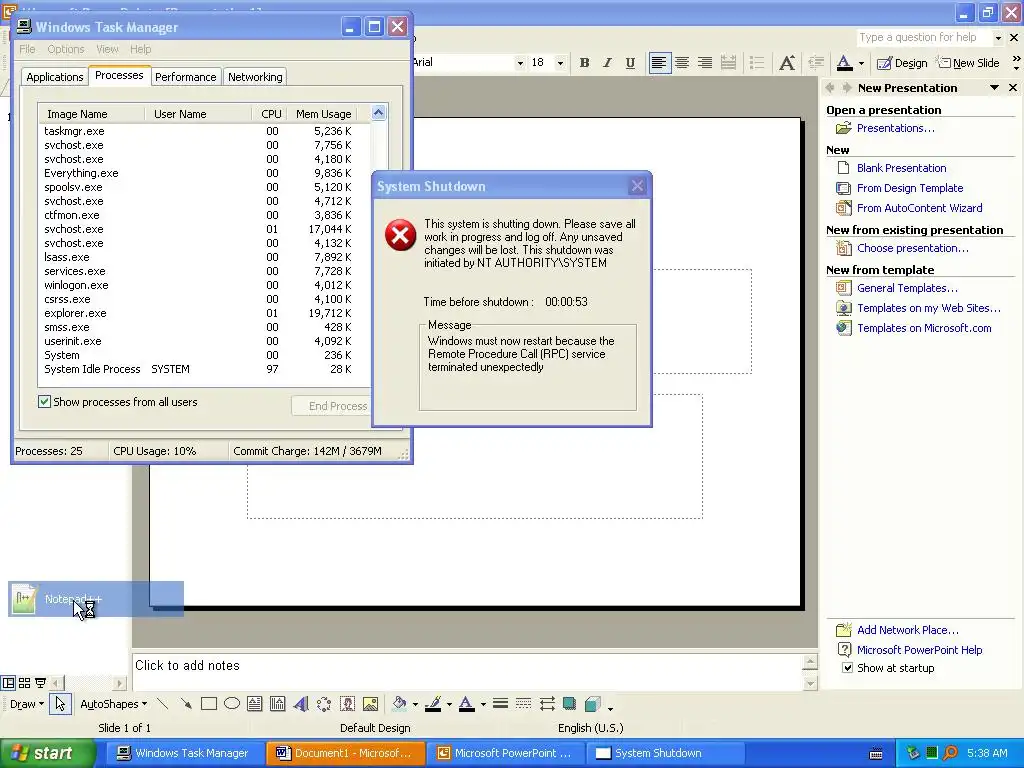This screenshot has width=1024, height=768.
Task: Open Shadow Style options
Action: click(569, 703)
